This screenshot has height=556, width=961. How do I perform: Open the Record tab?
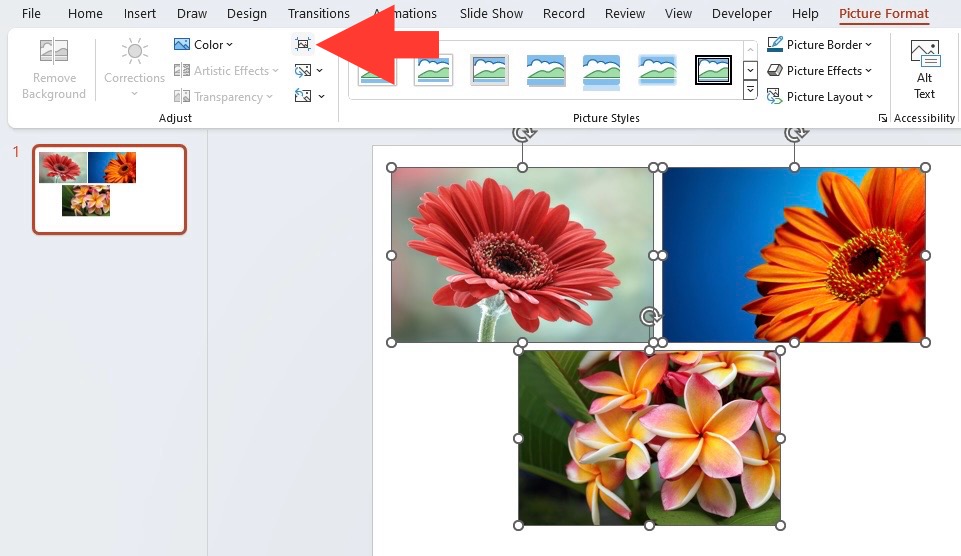[x=564, y=13]
